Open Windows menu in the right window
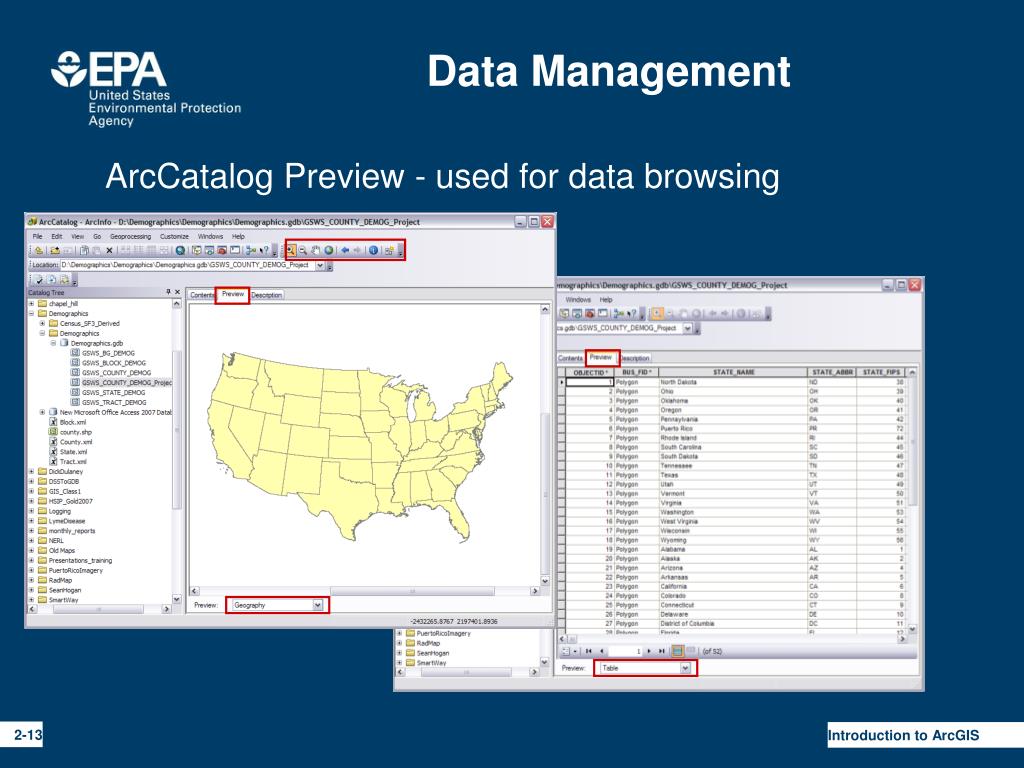Viewport: 1024px width, 768px height. coord(578,300)
